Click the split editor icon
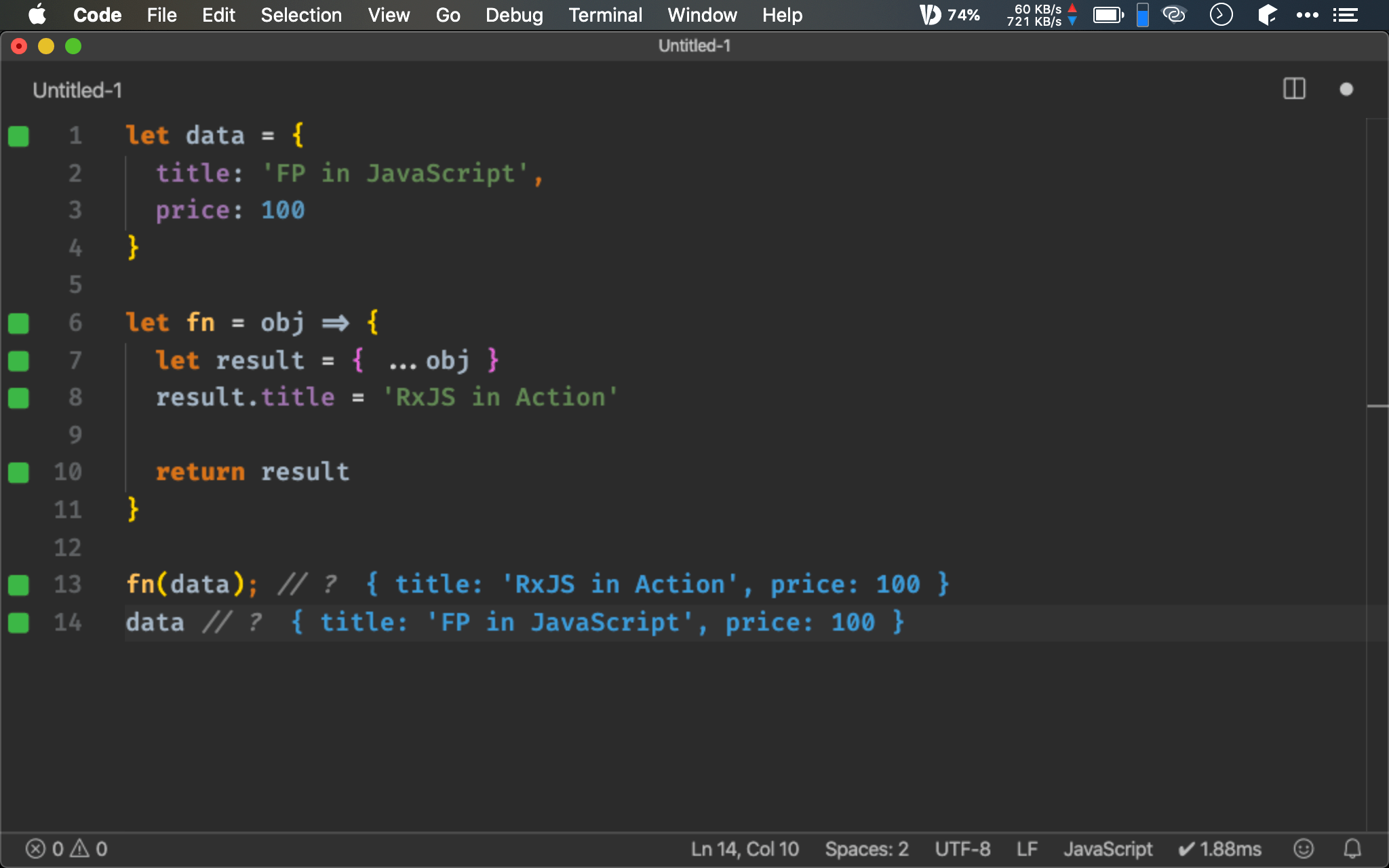The image size is (1389, 868). (1295, 89)
